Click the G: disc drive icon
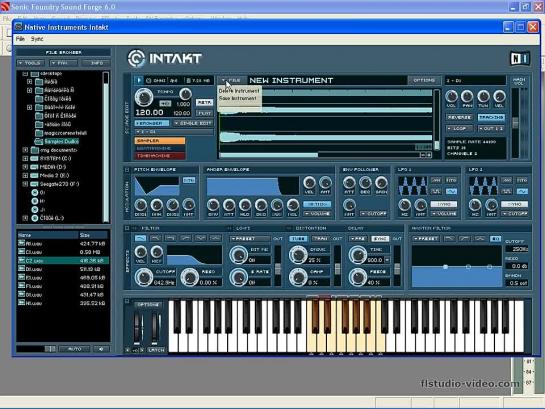This screenshot has height=409, width=545. coord(34,193)
